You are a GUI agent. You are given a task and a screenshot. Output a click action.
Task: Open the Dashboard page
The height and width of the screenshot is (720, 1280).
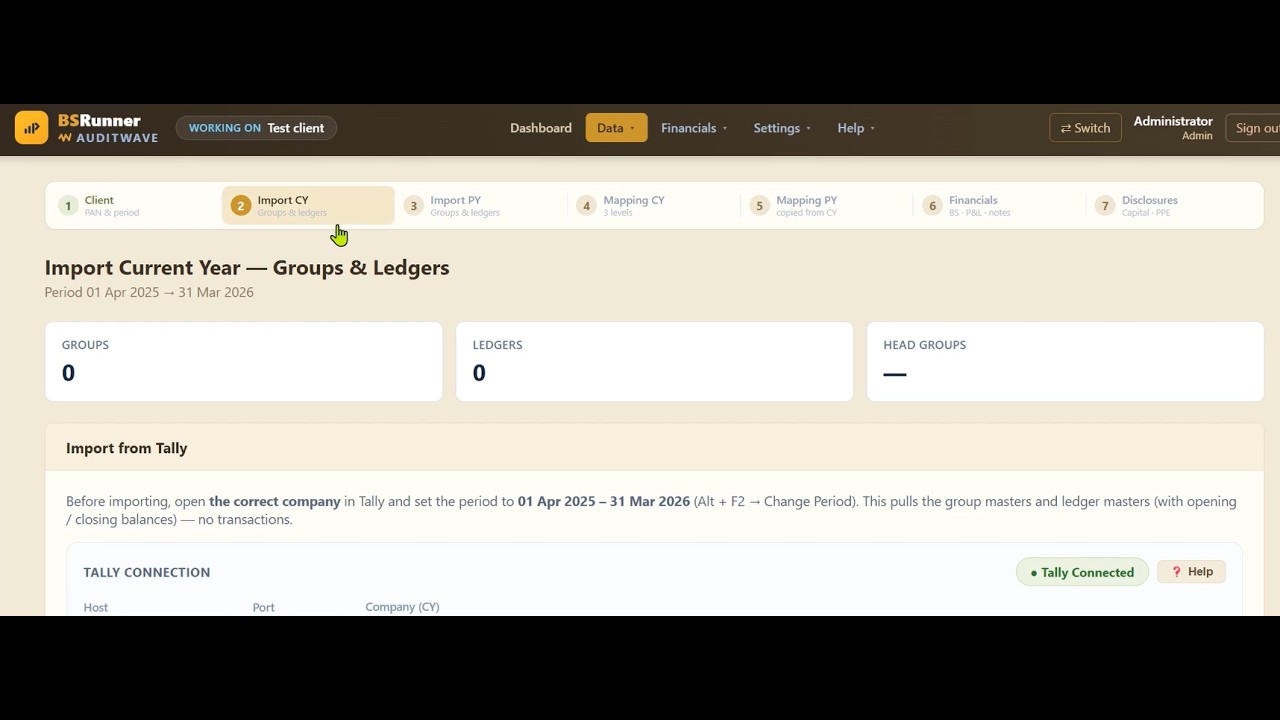coord(541,128)
